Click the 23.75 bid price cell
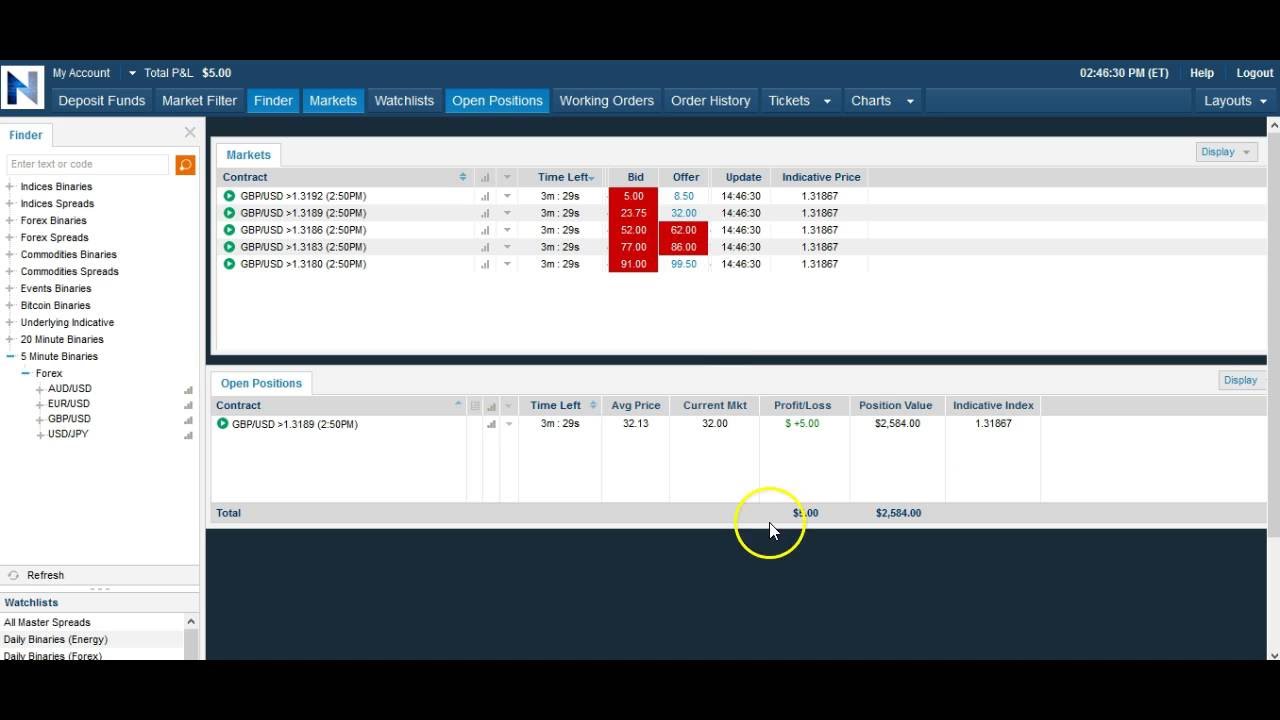The width and height of the screenshot is (1280, 720). click(633, 213)
